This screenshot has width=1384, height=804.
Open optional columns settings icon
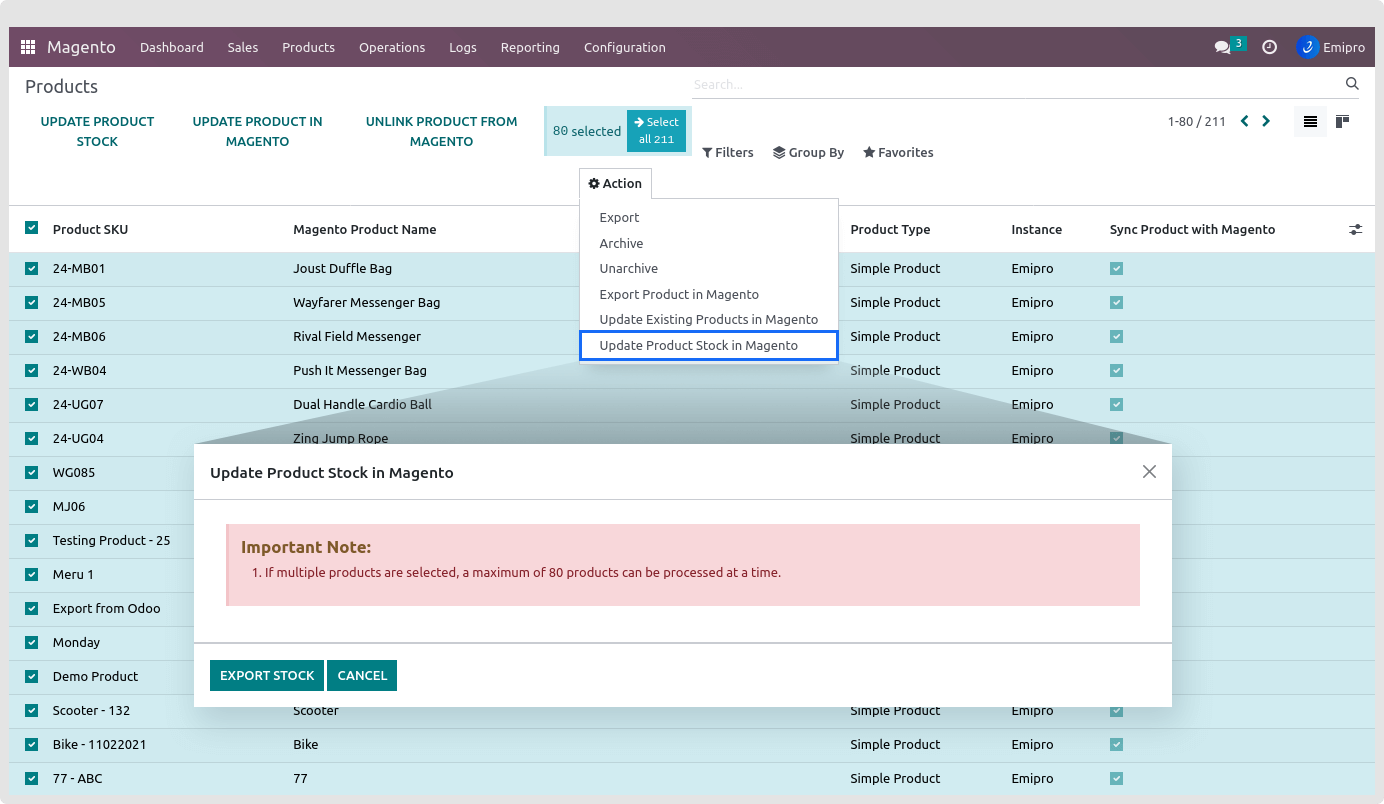[x=1355, y=229]
